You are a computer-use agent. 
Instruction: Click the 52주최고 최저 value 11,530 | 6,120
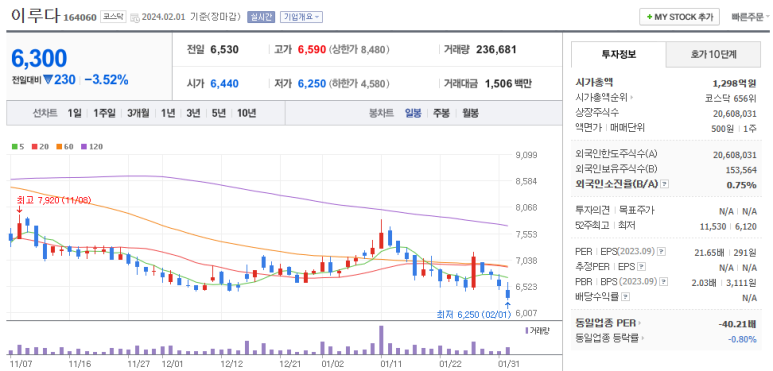click(728, 226)
